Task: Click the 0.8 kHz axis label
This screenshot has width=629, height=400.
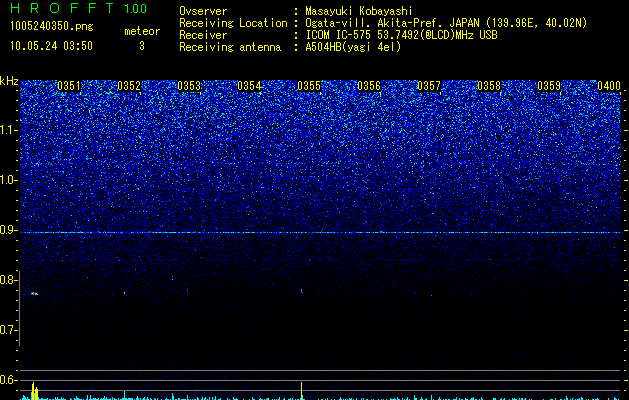Action: (x=8, y=280)
